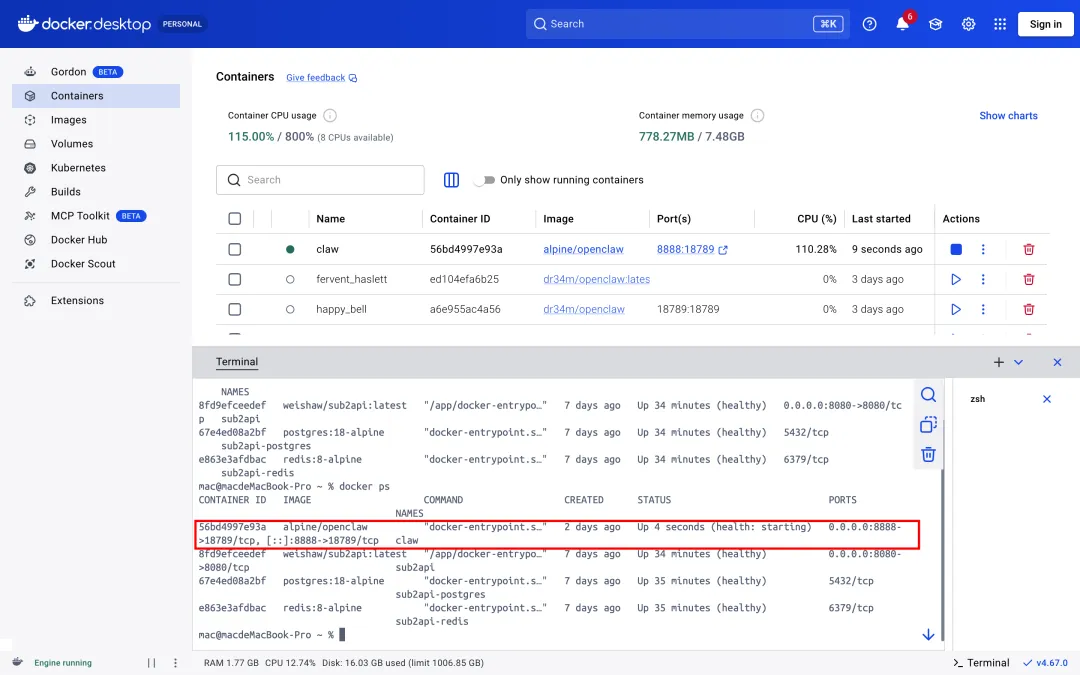The image size is (1080, 675).
Task: Click the Volumes sidebar icon
Action: [30, 144]
